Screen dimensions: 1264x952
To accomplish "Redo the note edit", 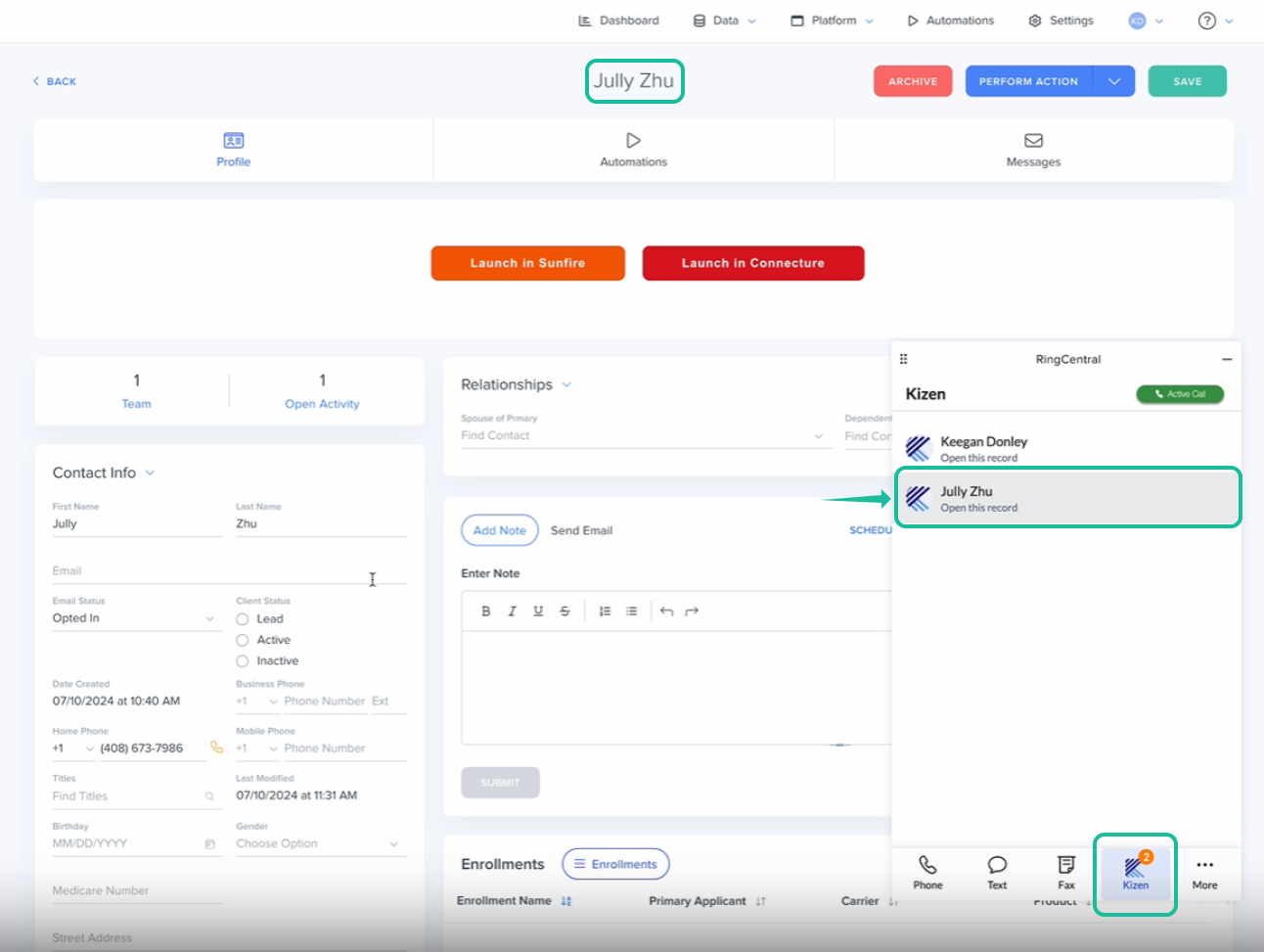I will pos(692,612).
